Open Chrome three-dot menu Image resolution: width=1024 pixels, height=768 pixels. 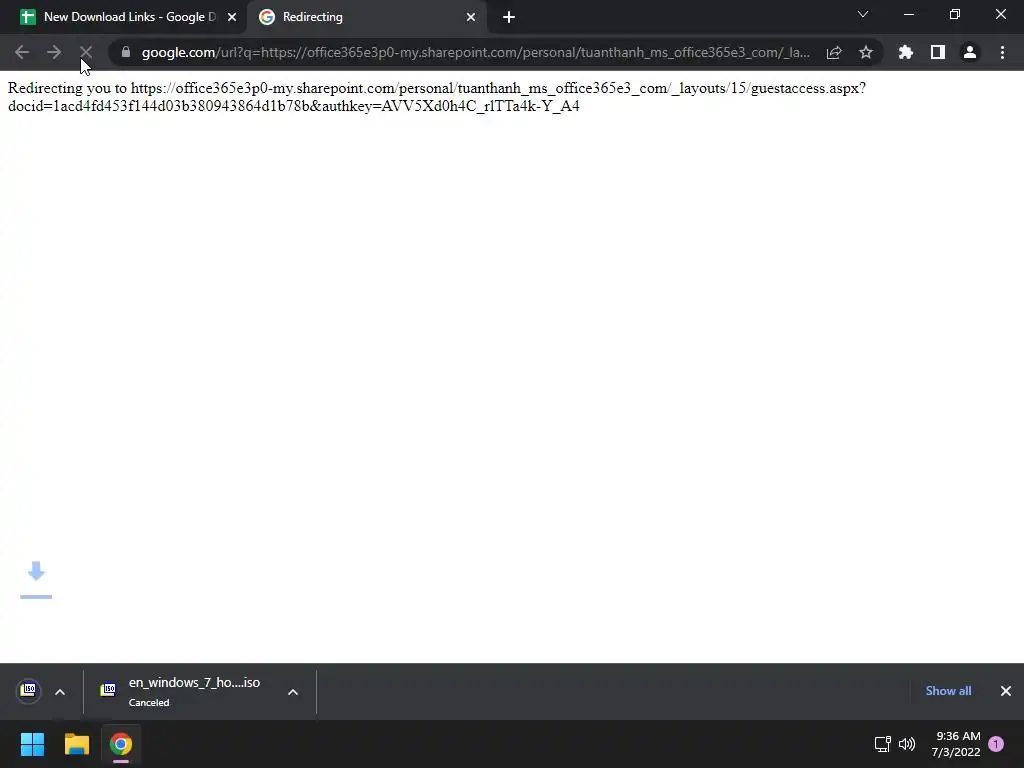1002,52
